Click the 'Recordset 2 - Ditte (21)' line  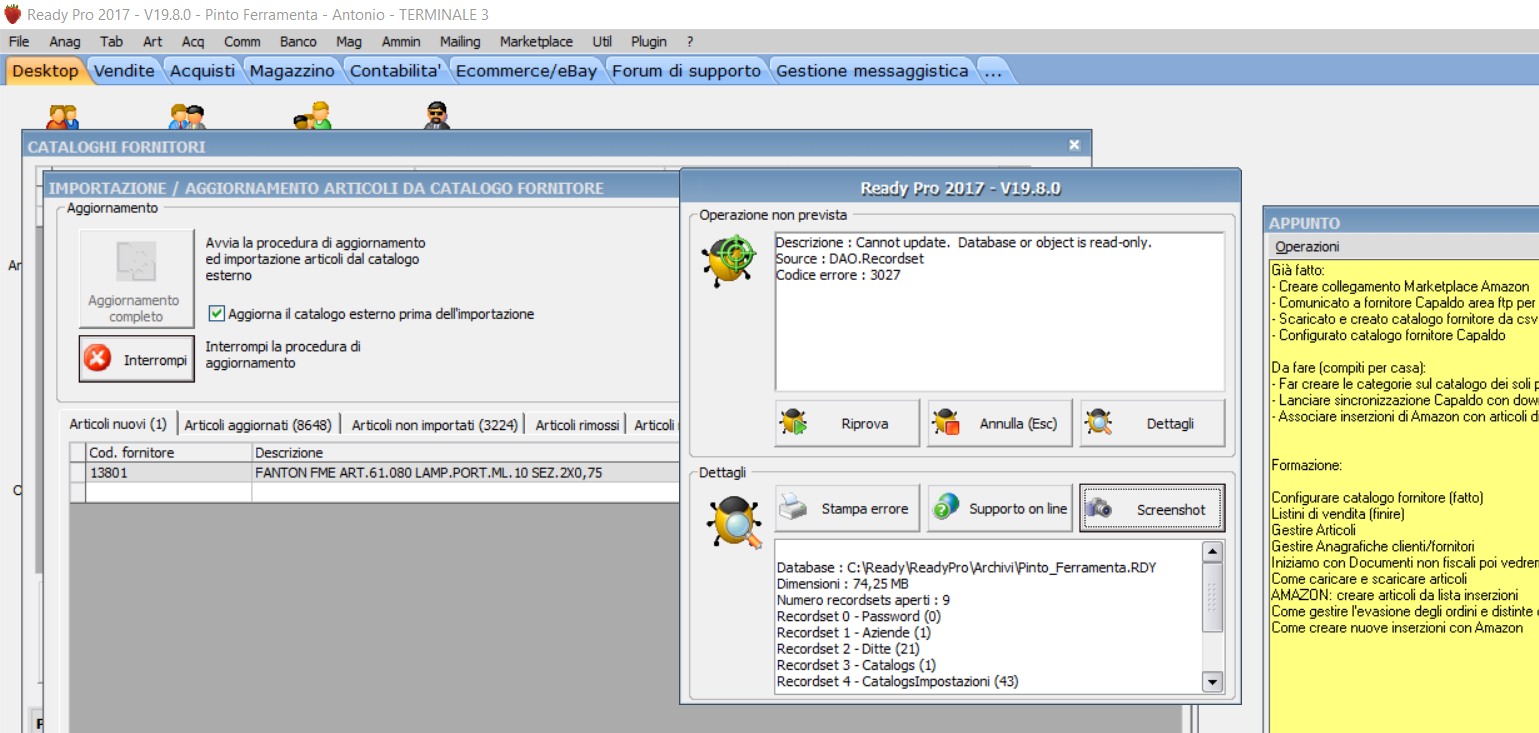(x=848, y=649)
